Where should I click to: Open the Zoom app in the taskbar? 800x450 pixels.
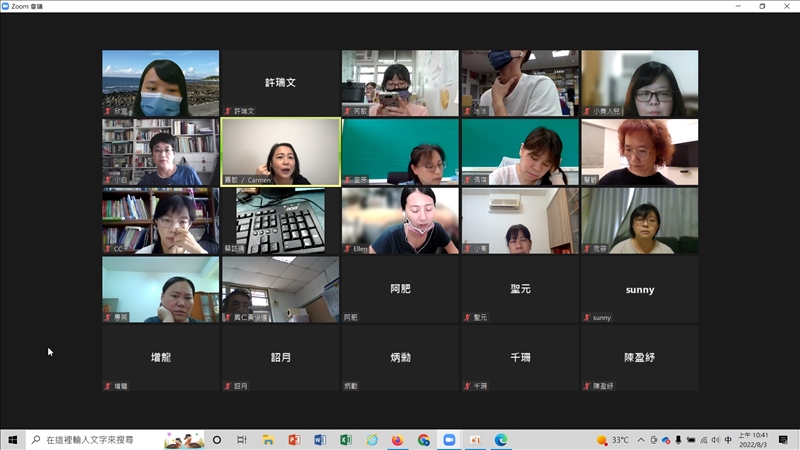[449, 440]
